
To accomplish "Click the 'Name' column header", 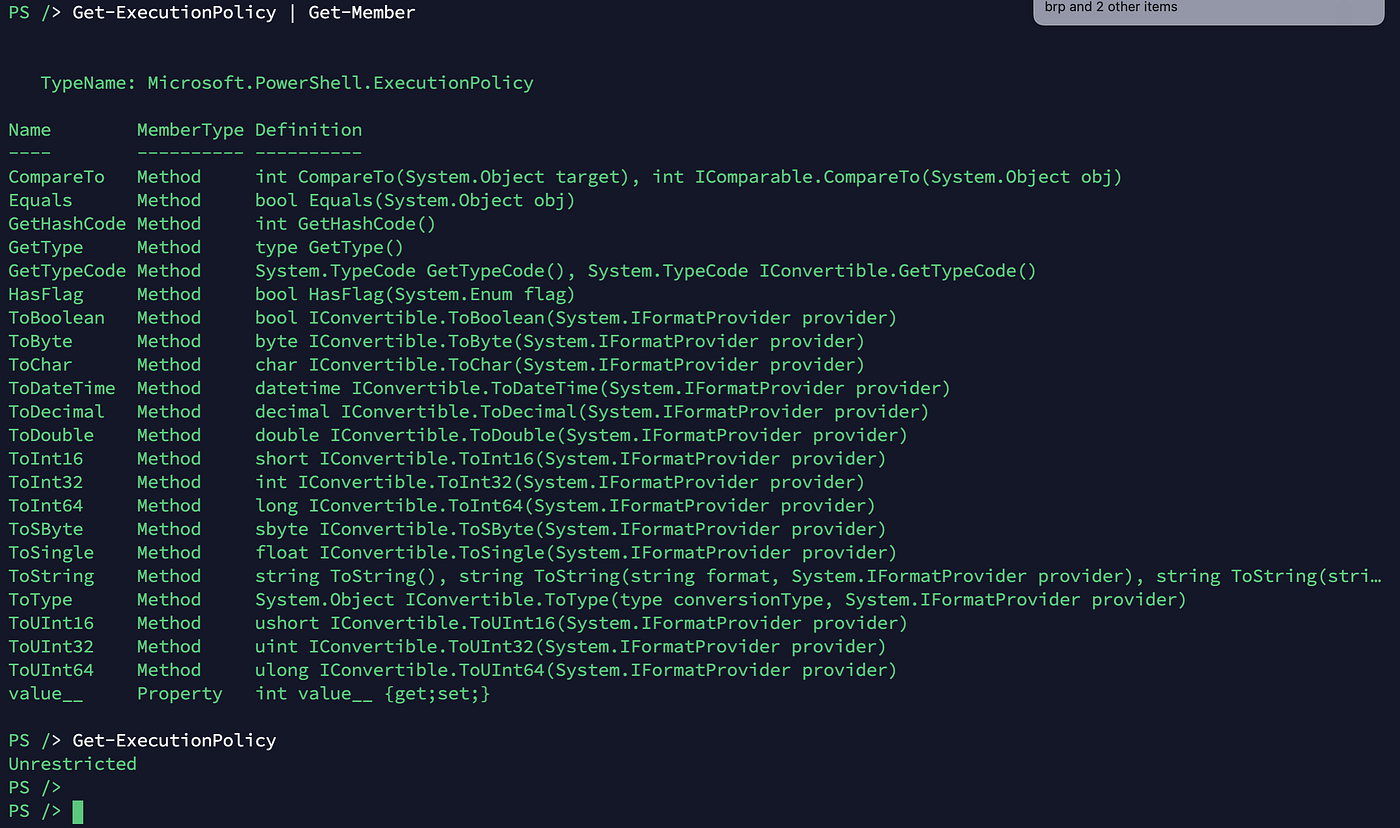I will tap(30, 130).
